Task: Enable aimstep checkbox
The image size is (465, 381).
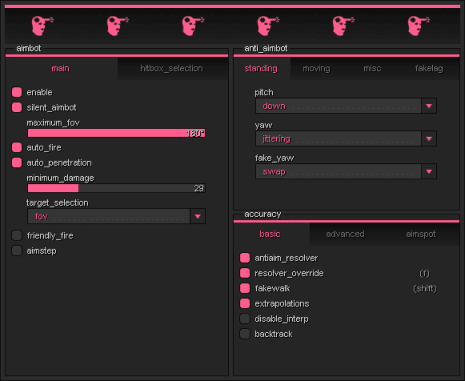Action: (17, 251)
